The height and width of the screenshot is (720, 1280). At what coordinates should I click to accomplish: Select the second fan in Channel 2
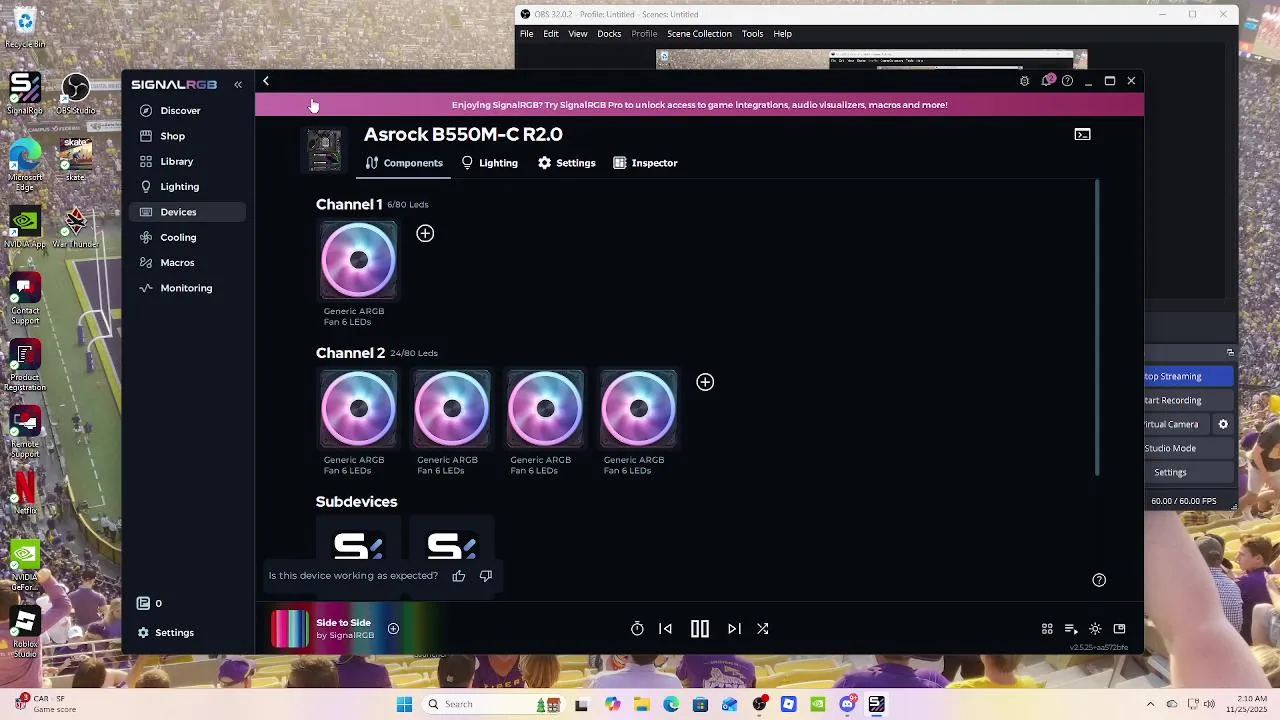(452, 409)
